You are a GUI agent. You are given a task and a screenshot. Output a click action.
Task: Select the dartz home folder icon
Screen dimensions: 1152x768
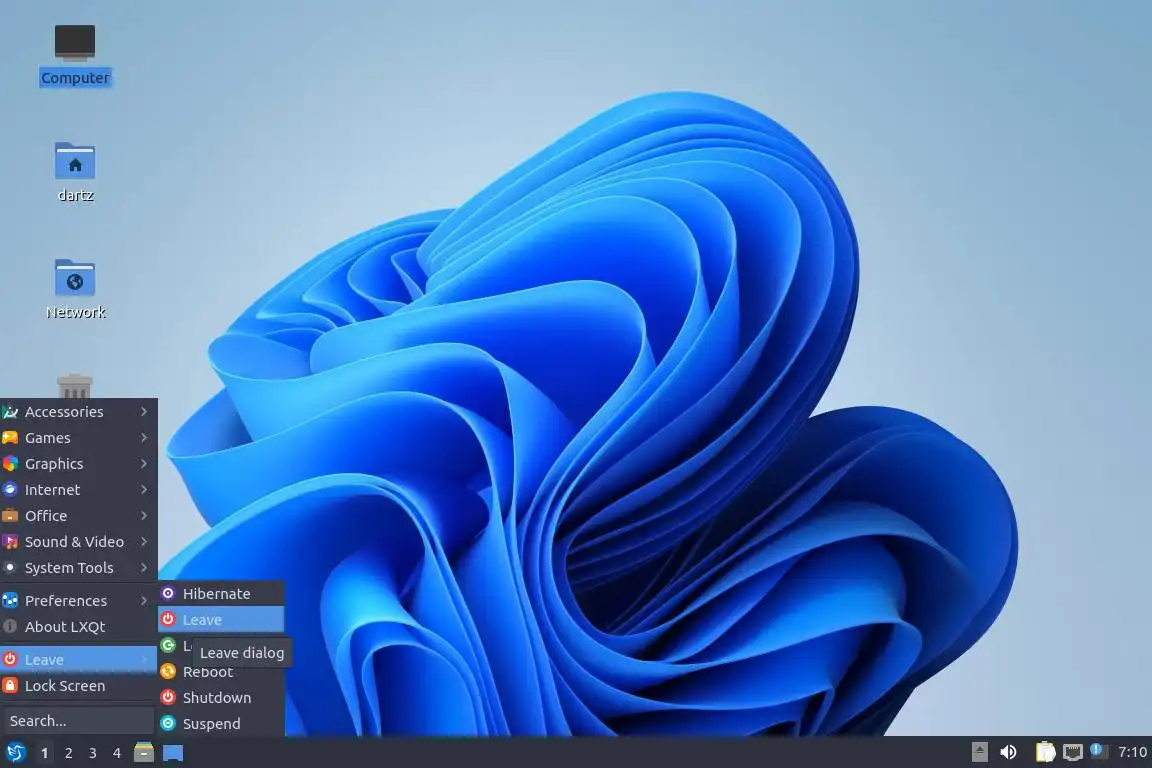(x=75, y=161)
